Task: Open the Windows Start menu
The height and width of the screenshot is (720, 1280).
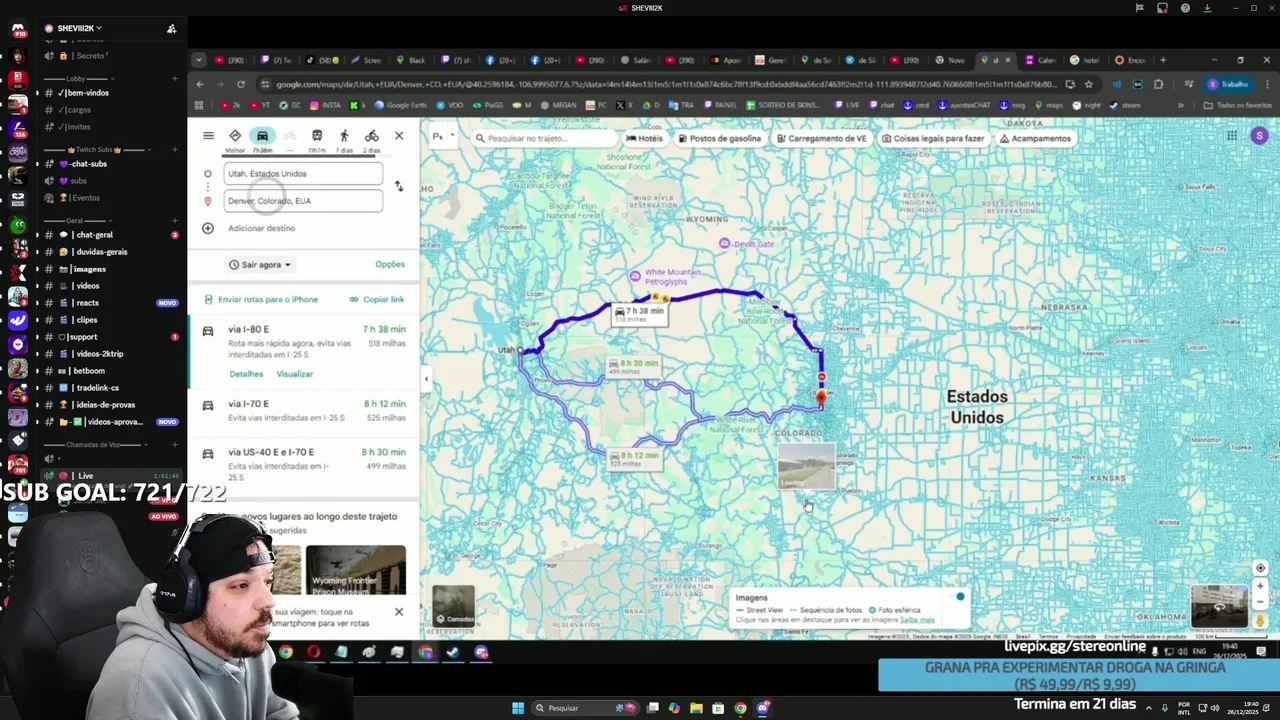Action: click(518, 708)
